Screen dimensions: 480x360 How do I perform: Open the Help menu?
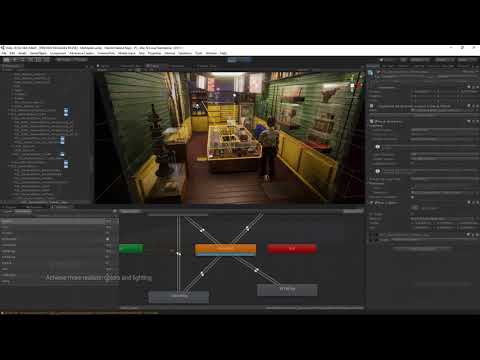click(x=223, y=53)
